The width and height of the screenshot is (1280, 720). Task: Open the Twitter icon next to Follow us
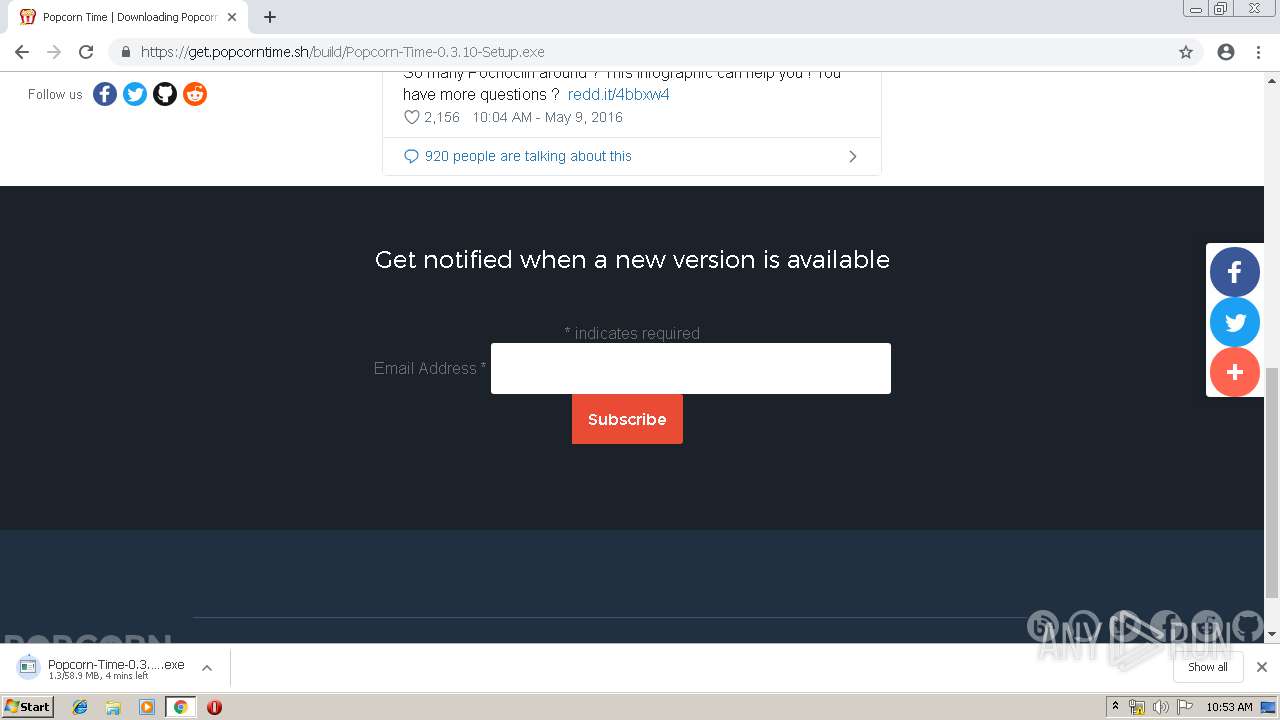click(x=135, y=94)
